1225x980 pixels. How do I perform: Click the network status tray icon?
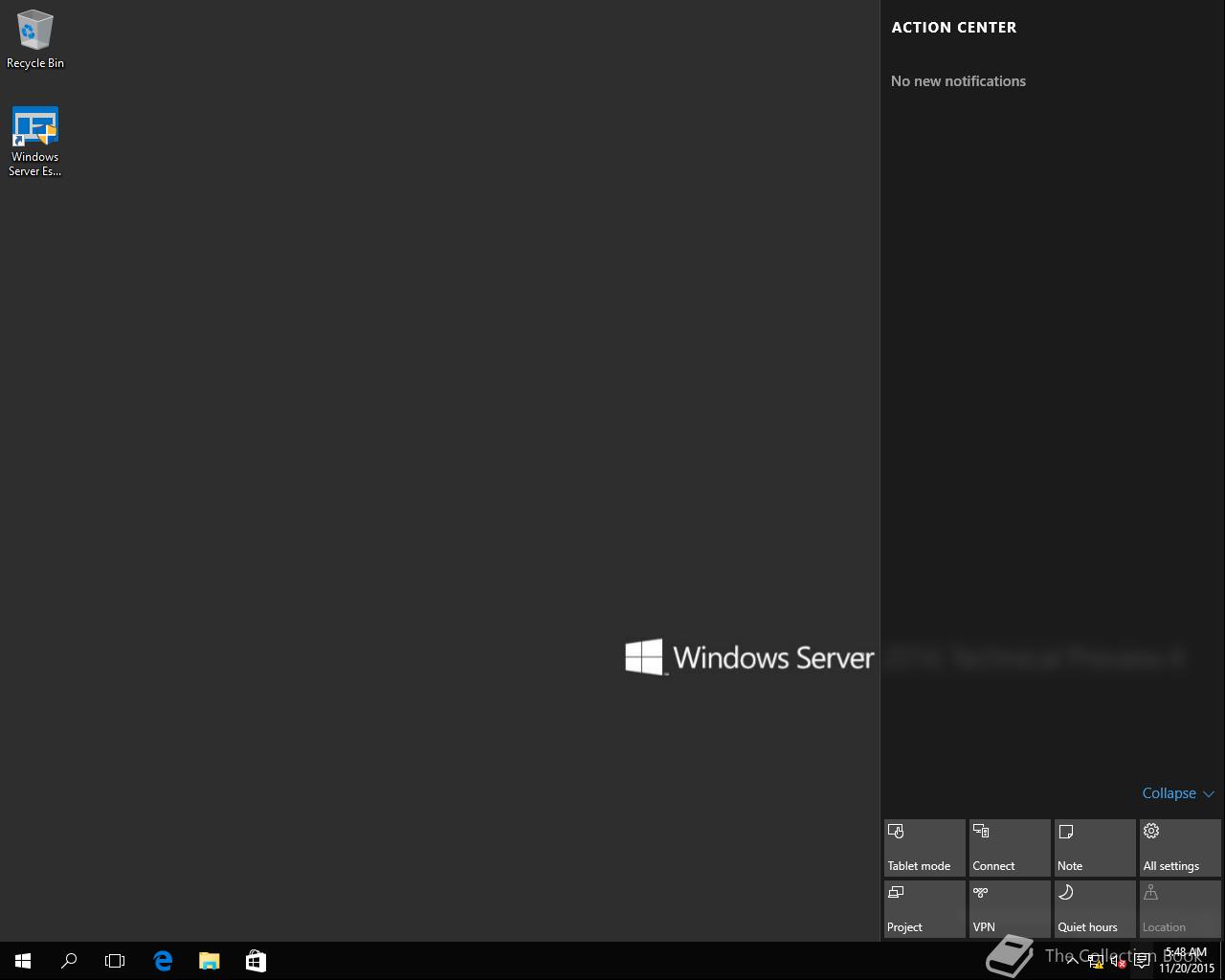point(1096,962)
